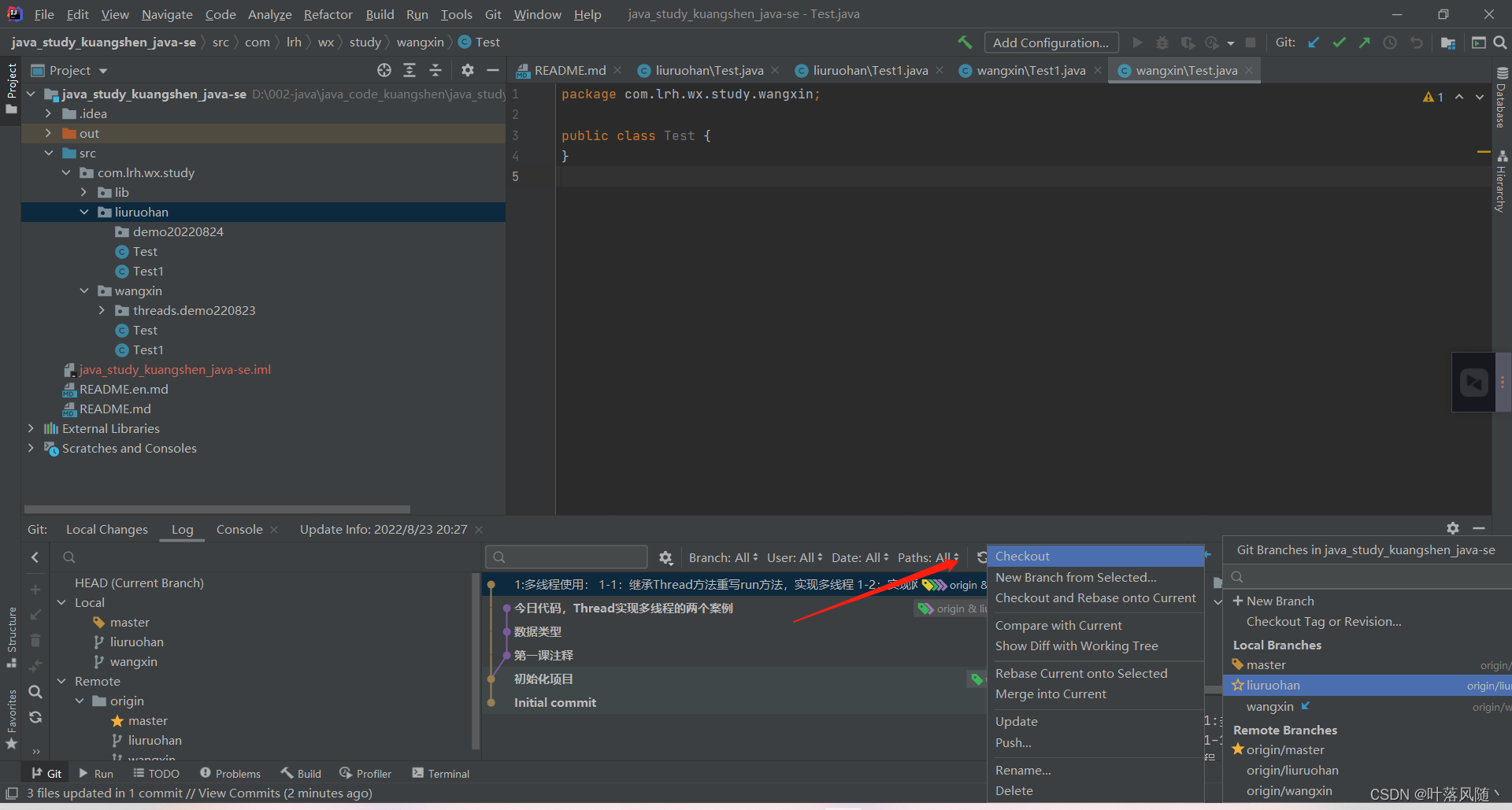Click the warning indicator in editor
This screenshot has height=810, width=1512.
[x=1433, y=97]
